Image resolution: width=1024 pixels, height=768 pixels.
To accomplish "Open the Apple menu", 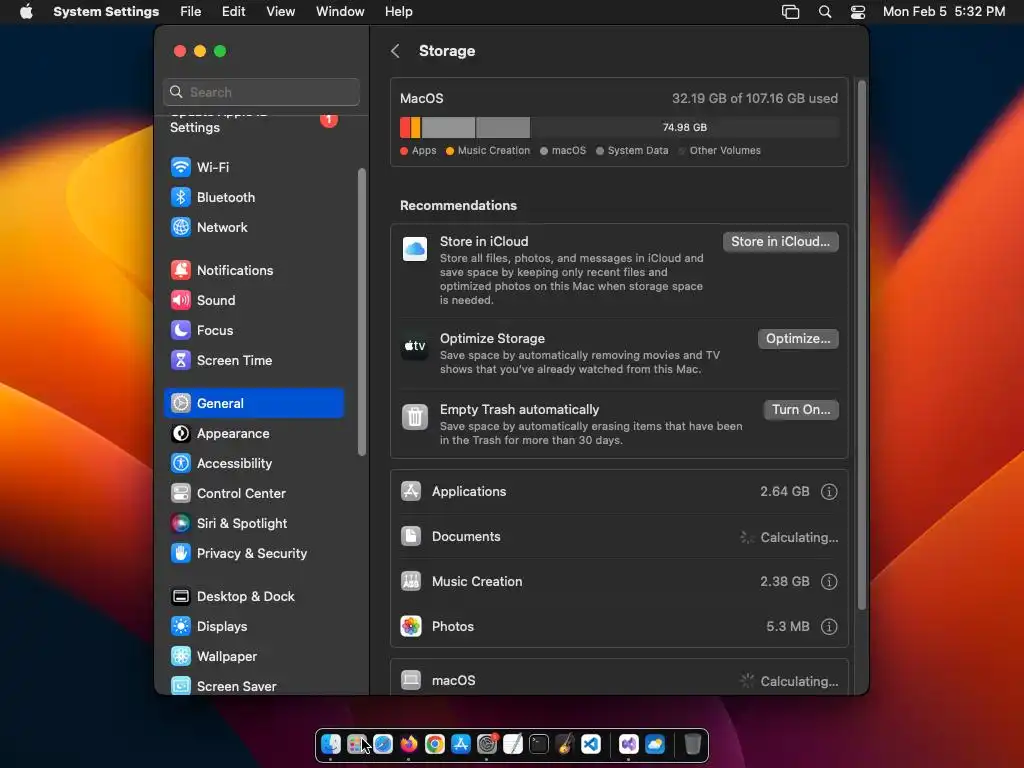I will (26, 12).
